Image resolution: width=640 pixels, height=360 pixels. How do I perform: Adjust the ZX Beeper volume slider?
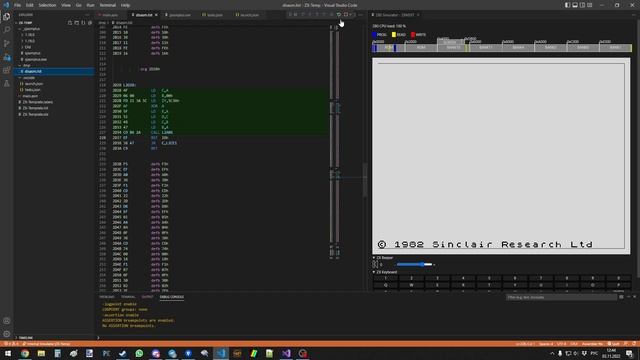415,264
